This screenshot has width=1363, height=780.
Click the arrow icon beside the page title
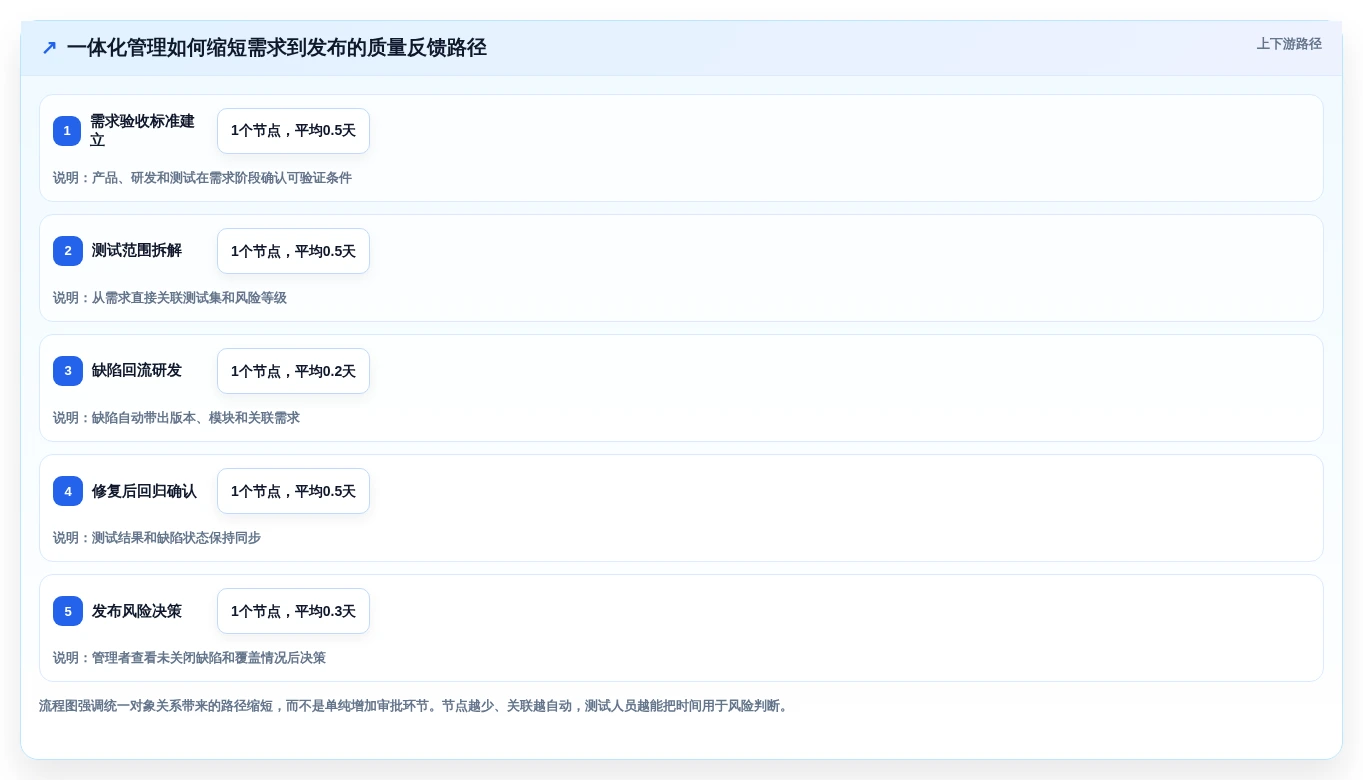[x=49, y=48]
